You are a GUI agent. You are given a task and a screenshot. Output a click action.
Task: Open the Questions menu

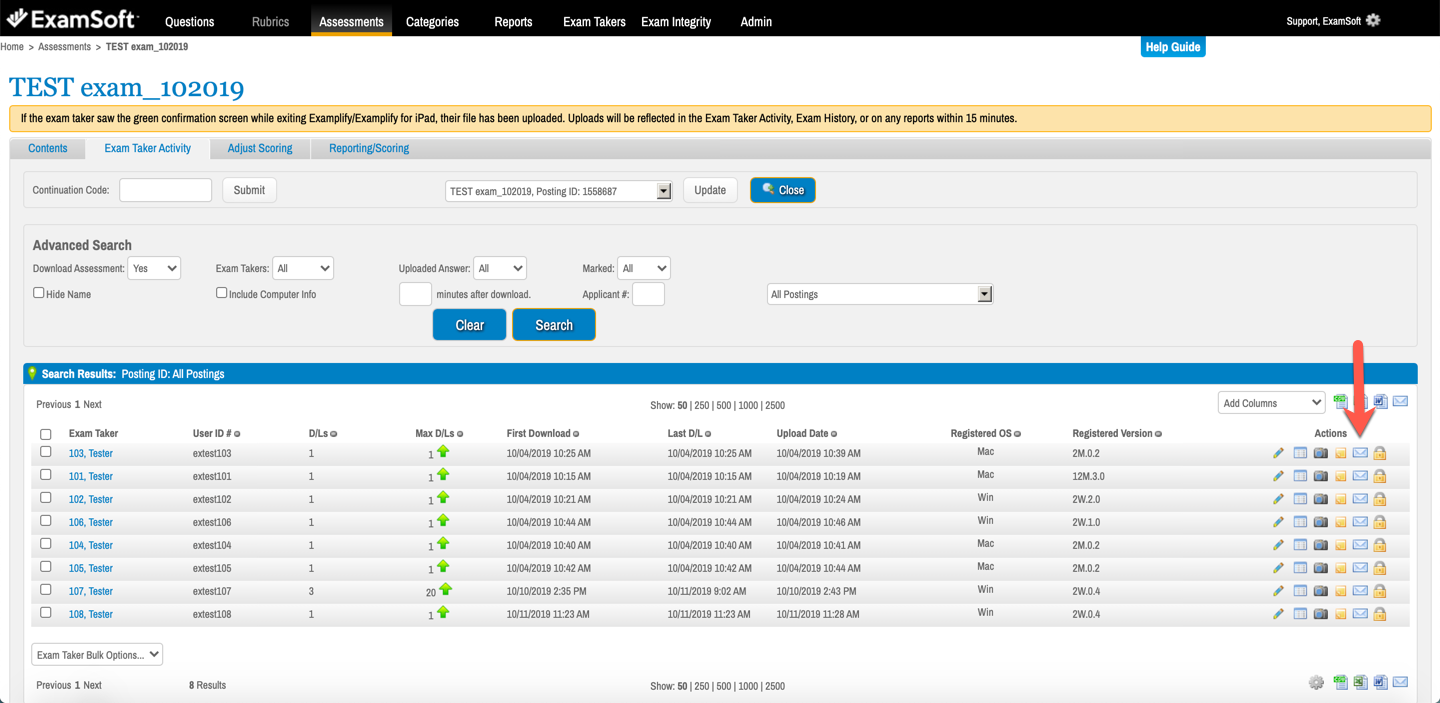[190, 21]
